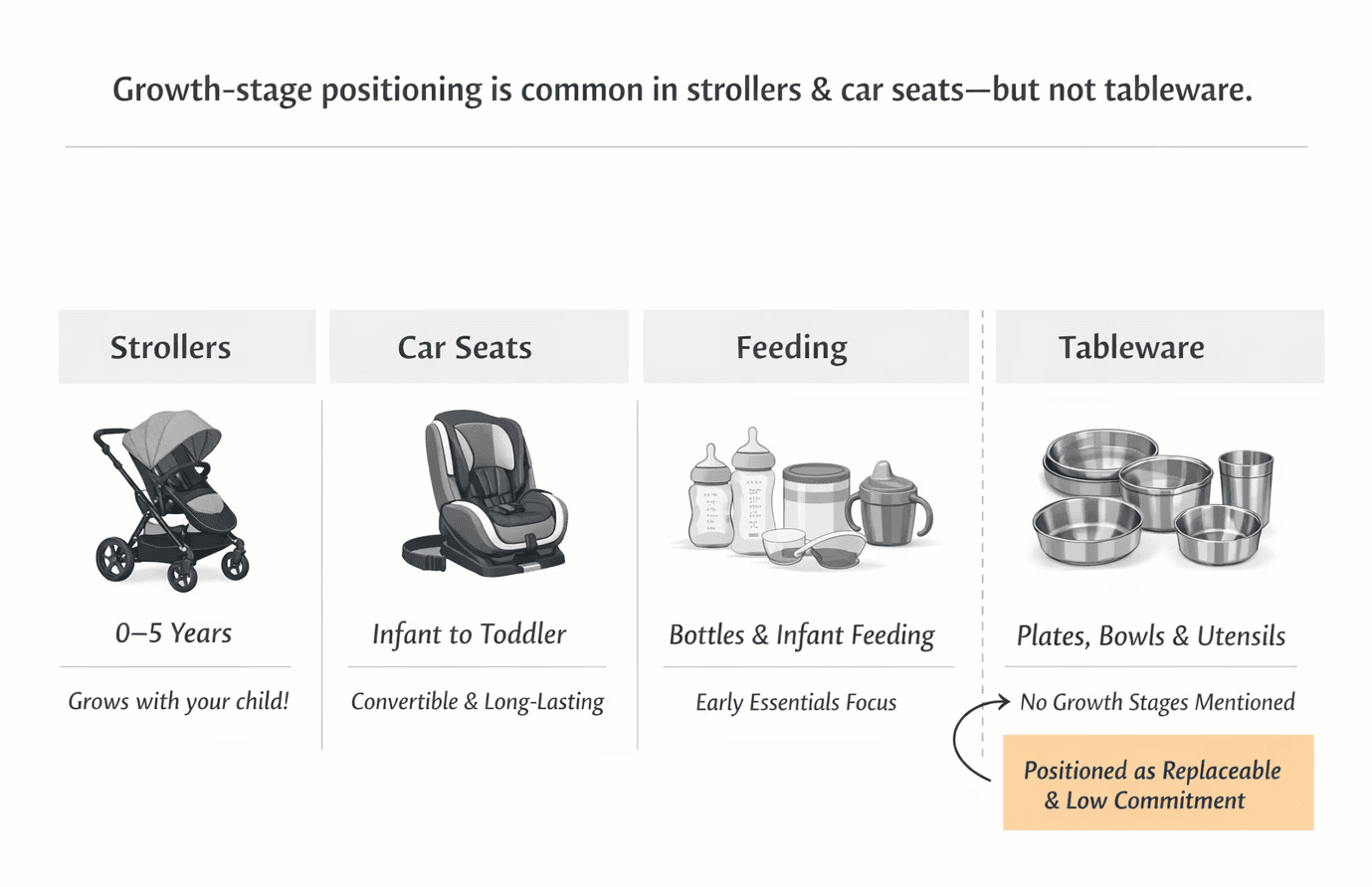Click the 0–5 Years label
Screen dimensions: 1372x887
tap(174, 633)
